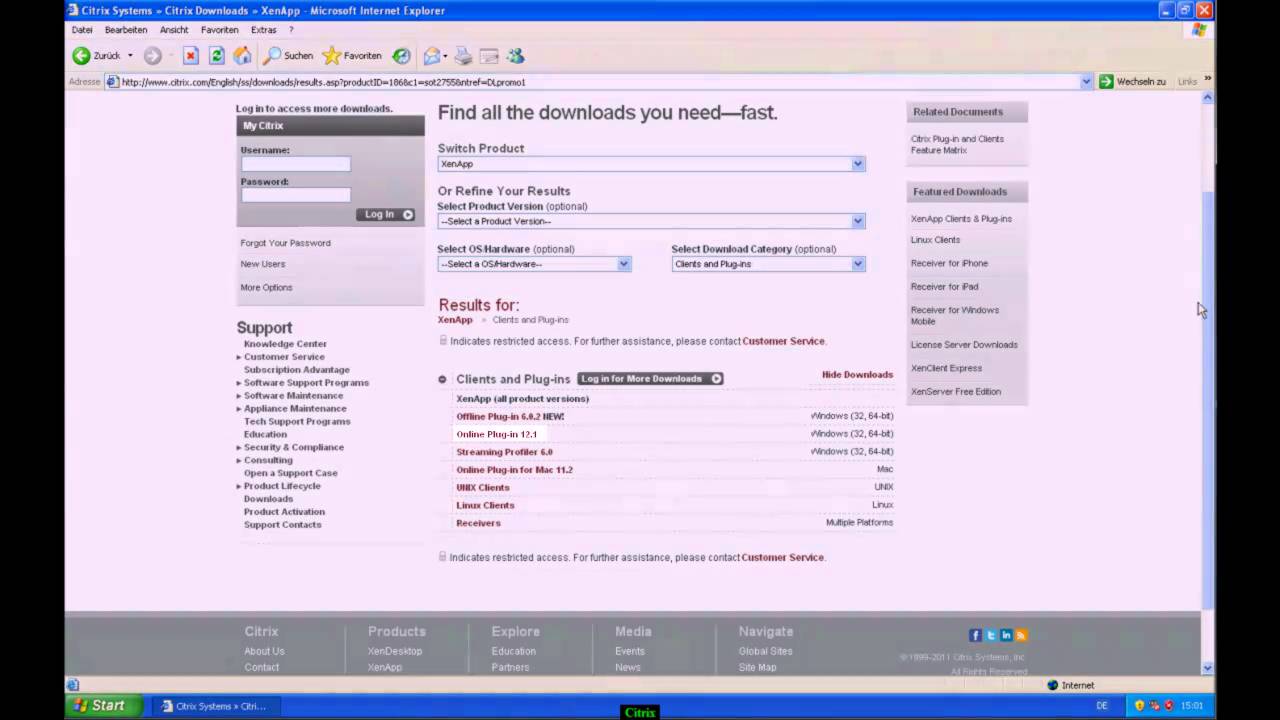Open Suchen search in the toolbar
Viewport: 1280px width, 720px height.
(289, 56)
